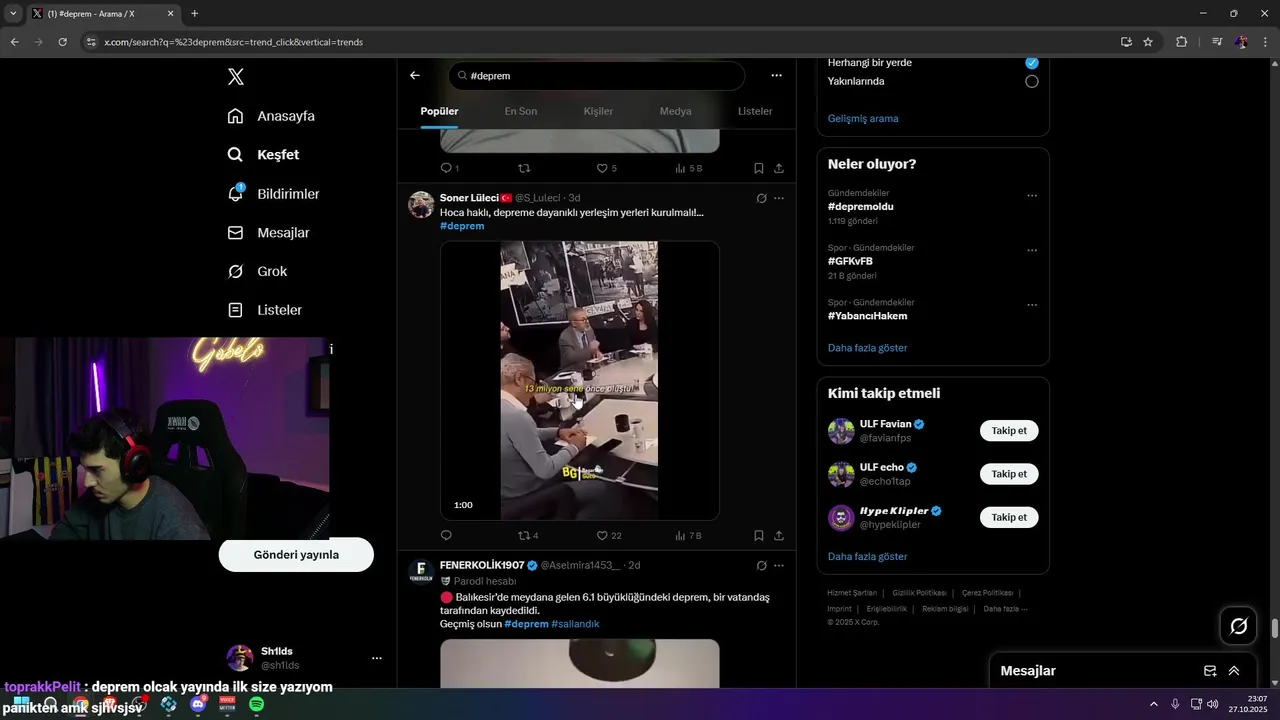
Task: Bookmark this page with star icon
Action: coord(1148,42)
